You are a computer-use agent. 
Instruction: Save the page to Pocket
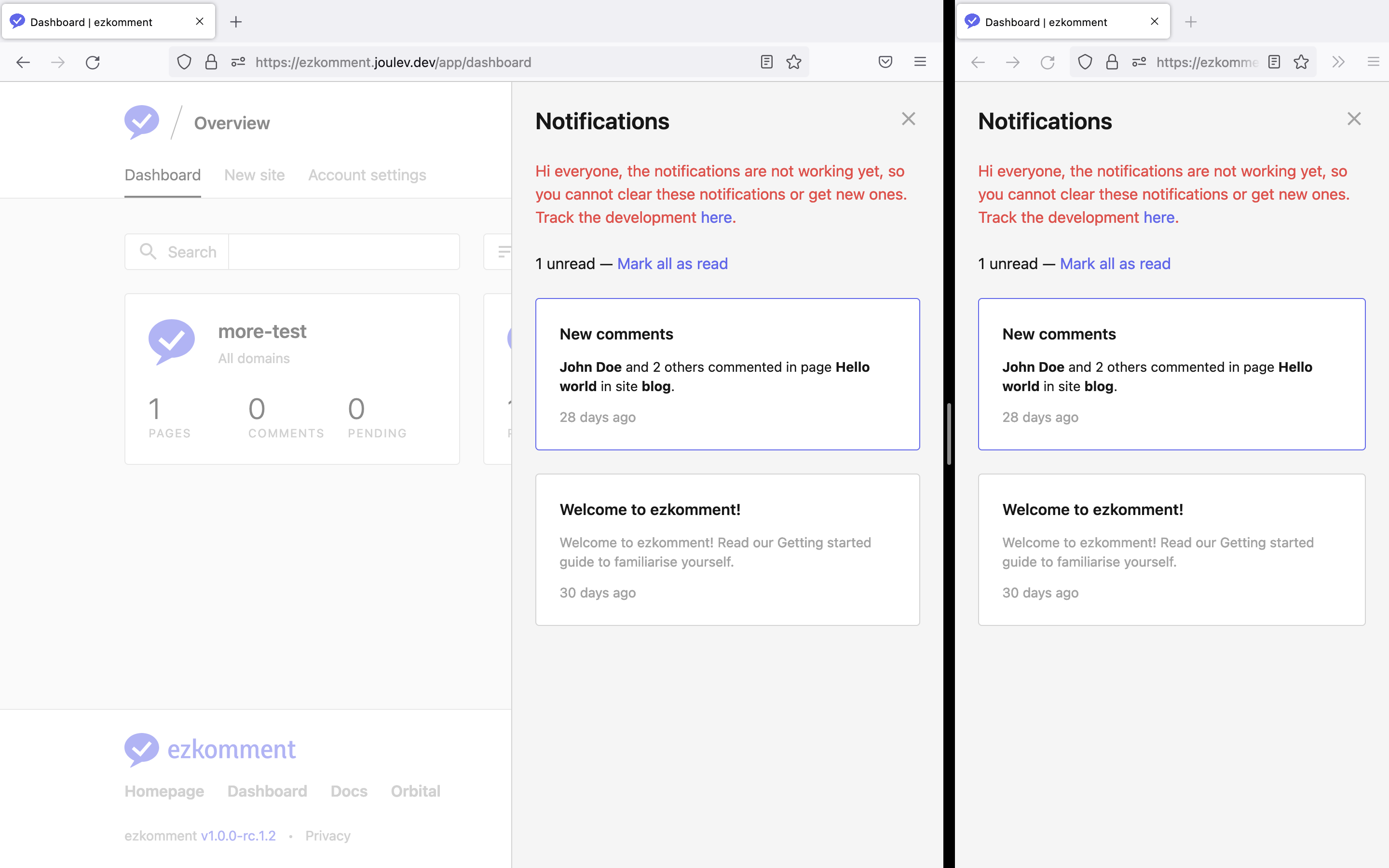[885, 61]
